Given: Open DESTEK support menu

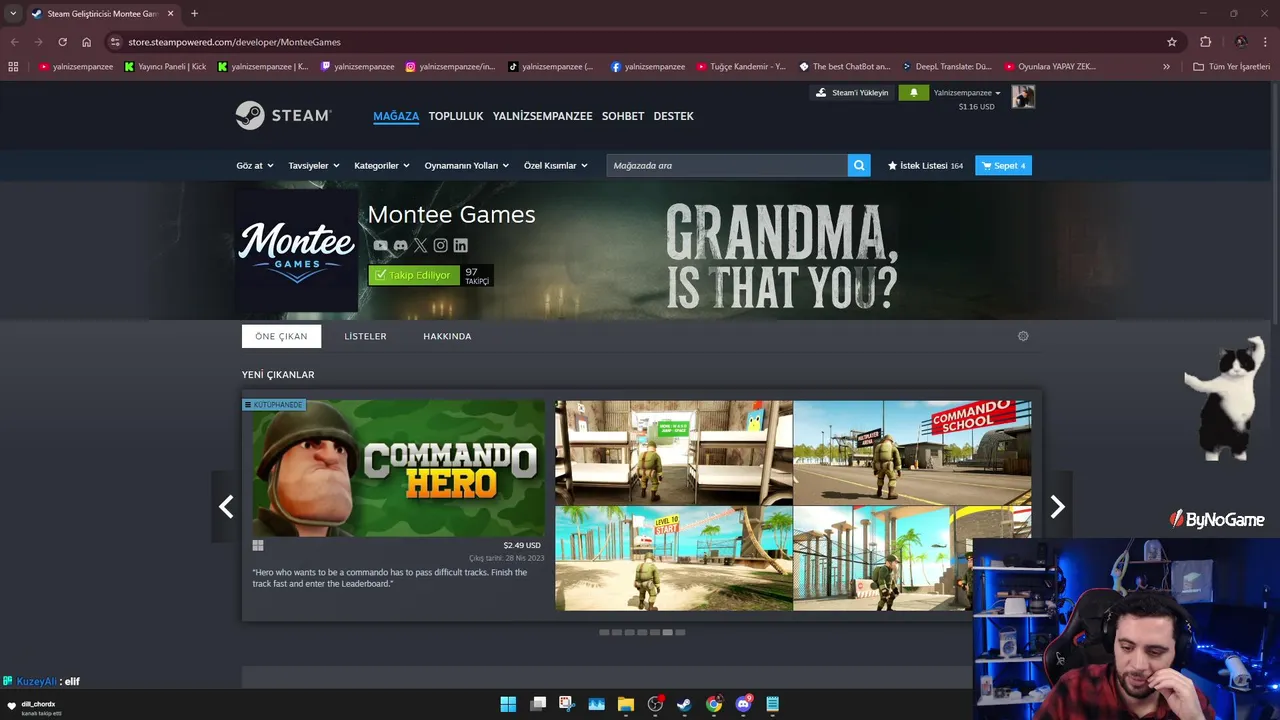Looking at the screenshot, I should [673, 116].
